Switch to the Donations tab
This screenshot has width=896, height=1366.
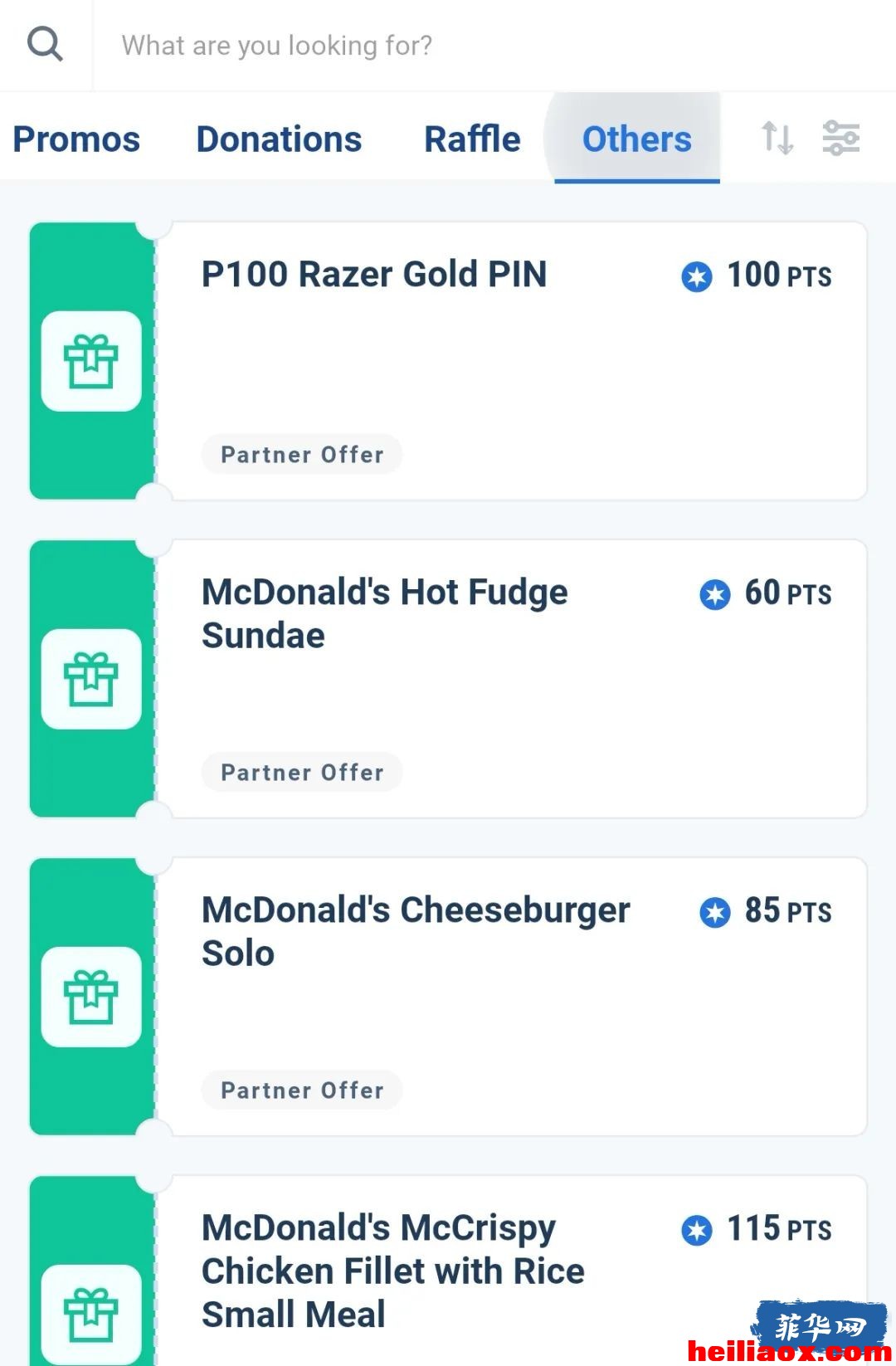[279, 139]
